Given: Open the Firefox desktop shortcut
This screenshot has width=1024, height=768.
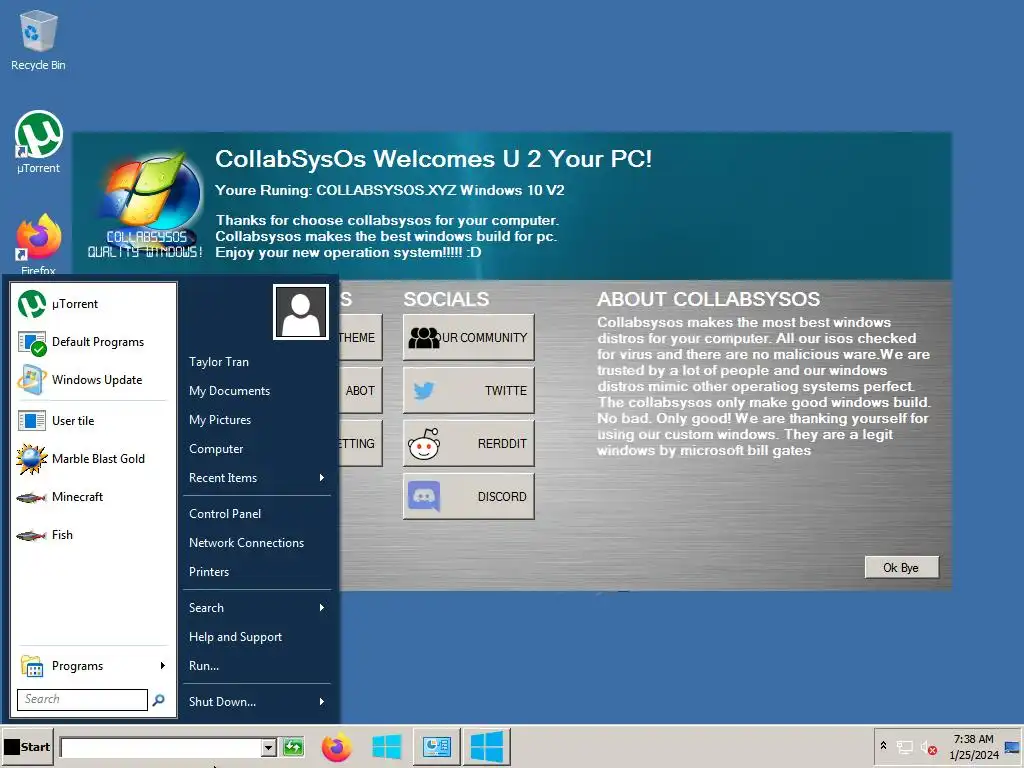Looking at the screenshot, I should (x=38, y=244).
